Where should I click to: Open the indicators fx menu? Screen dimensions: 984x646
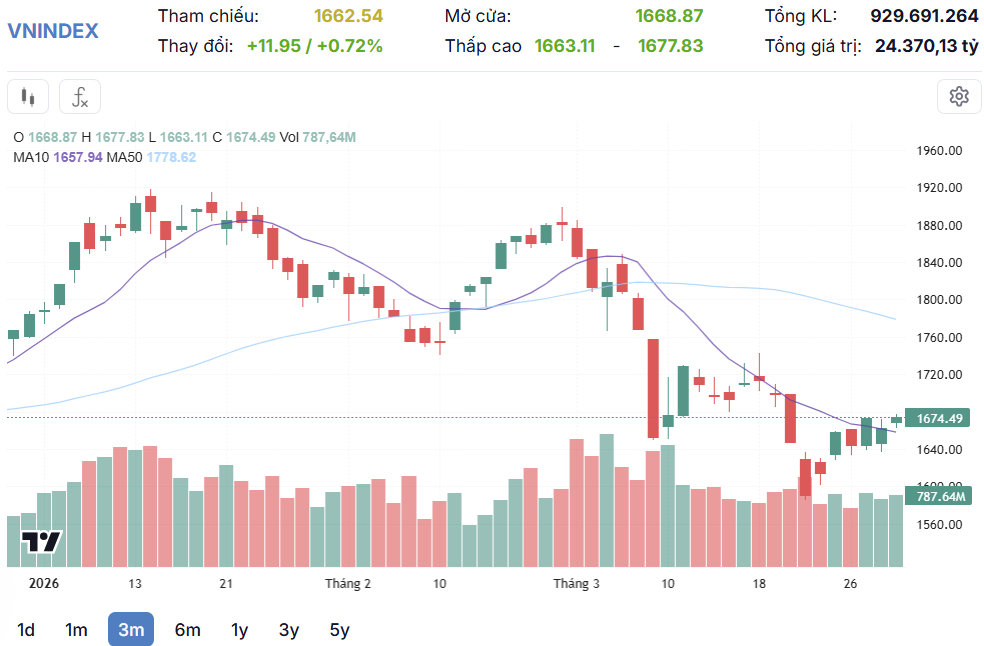[80, 97]
